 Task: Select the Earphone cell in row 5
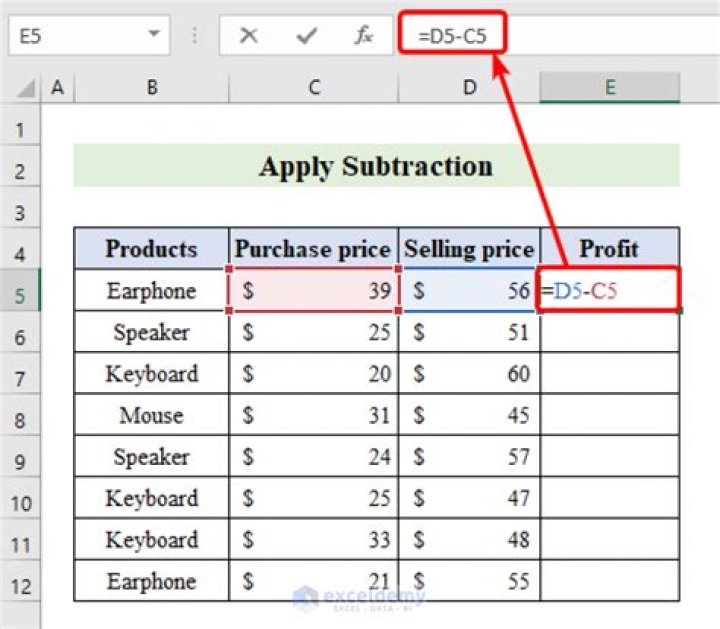tap(151, 291)
